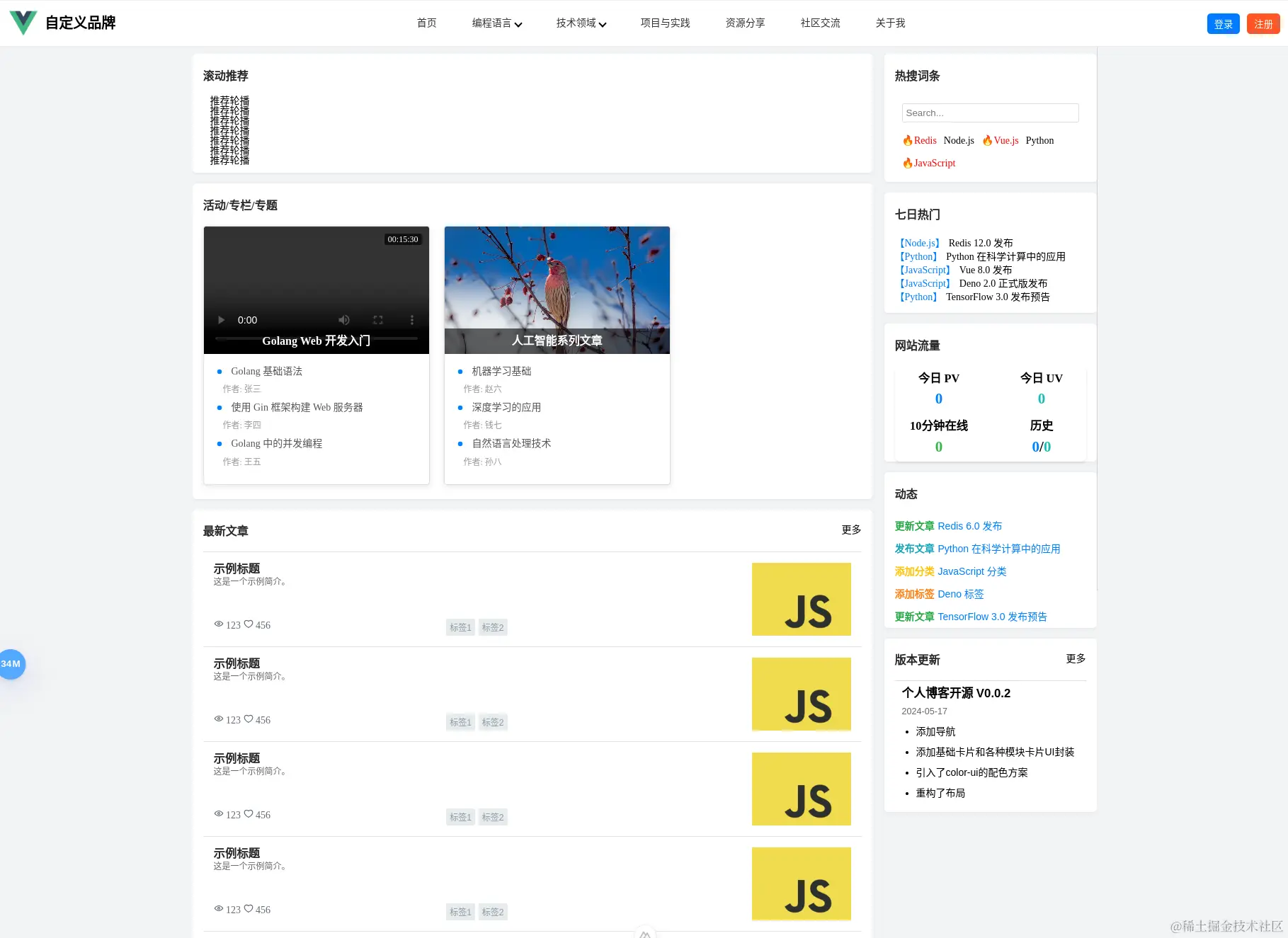This screenshot has width=1288, height=938.
Task: Open the 资源分享 nav item
Action: point(746,23)
